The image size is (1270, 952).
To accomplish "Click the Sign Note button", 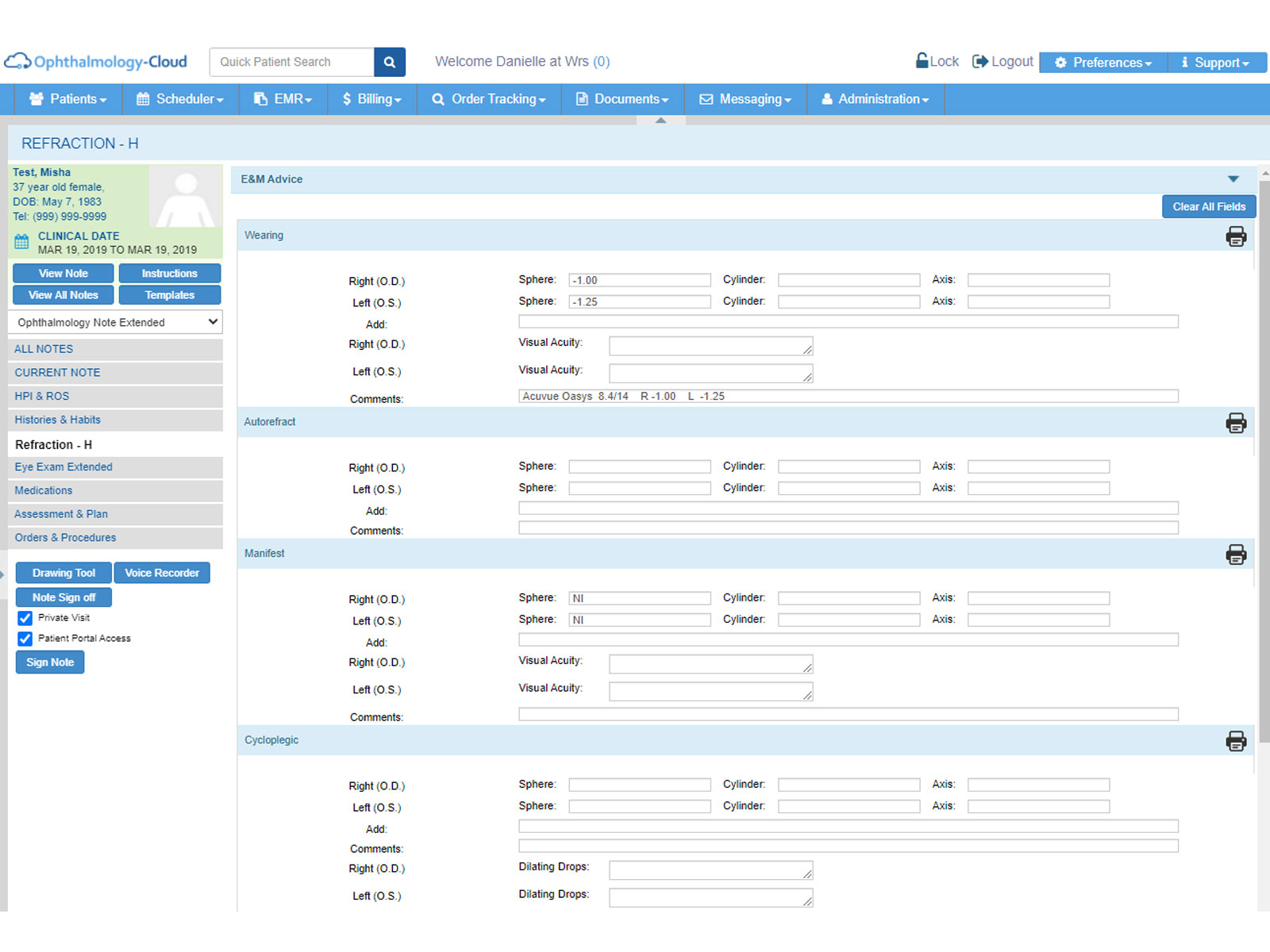I will click(x=50, y=662).
